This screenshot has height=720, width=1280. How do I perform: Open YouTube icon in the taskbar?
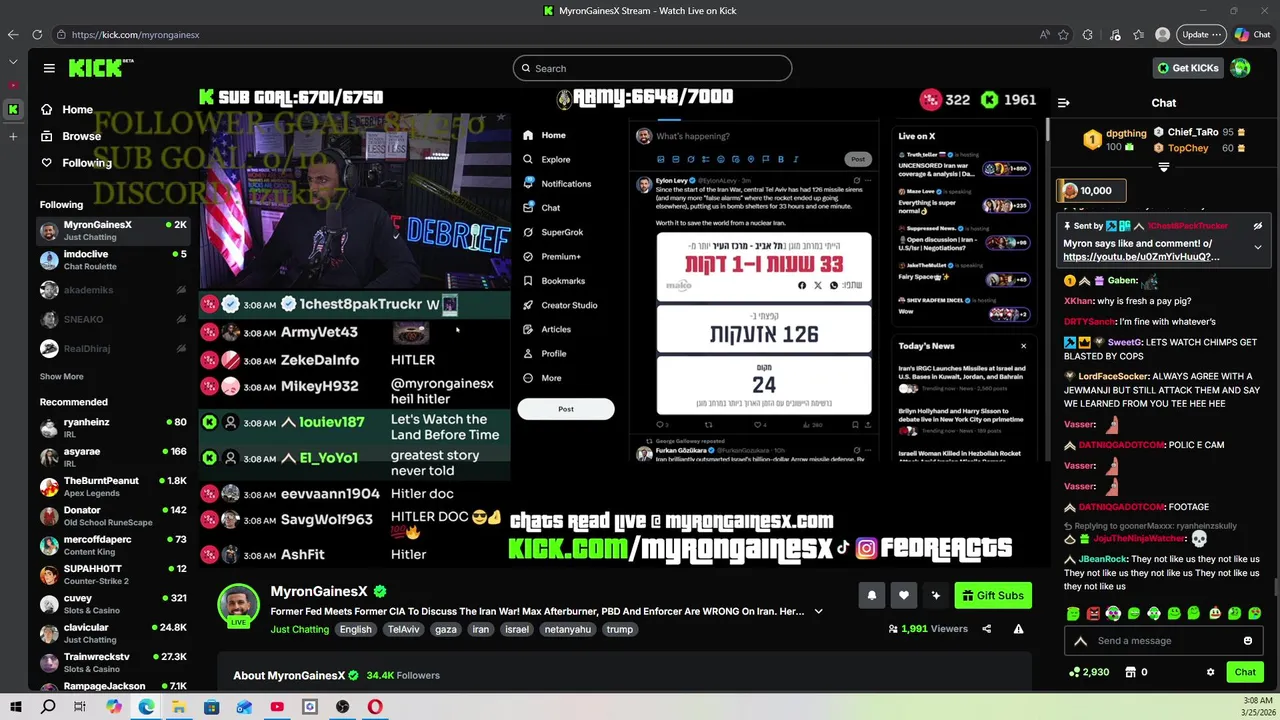[277, 707]
